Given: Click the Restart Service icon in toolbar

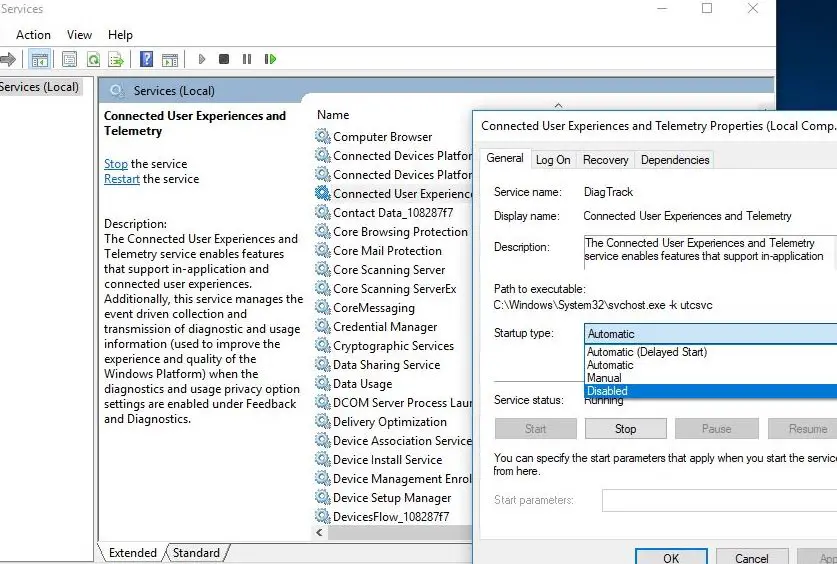Looking at the screenshot, I should coord(270,59).
